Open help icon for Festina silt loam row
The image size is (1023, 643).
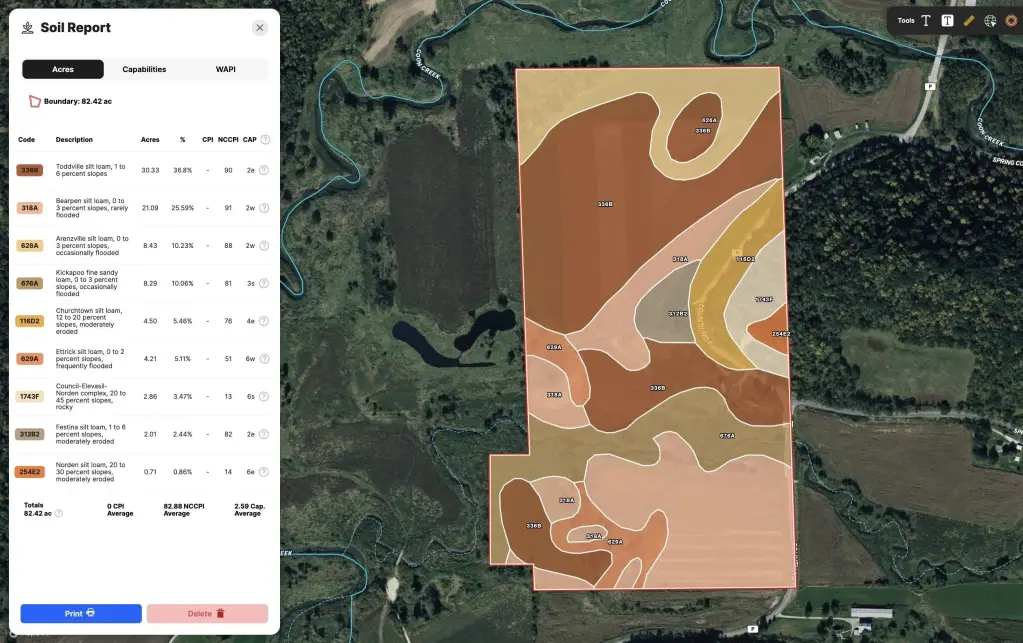coord(264,434)
